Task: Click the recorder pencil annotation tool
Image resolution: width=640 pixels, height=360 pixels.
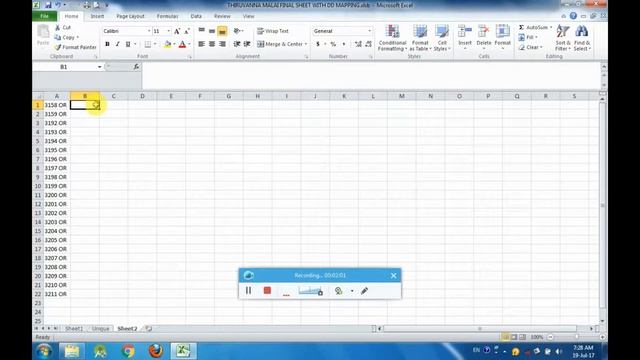Action: (x=364, y=291)
